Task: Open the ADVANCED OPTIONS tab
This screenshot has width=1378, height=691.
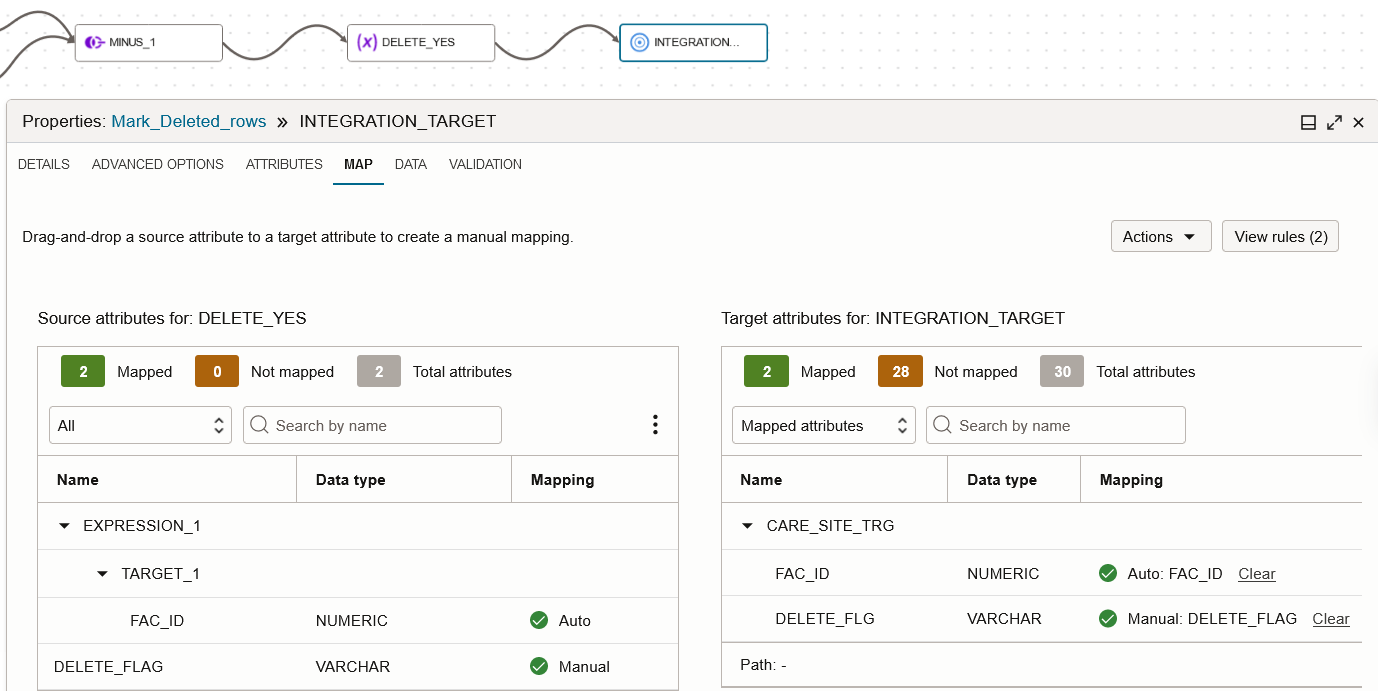Action: pyautogui.click(x=157, y=164)
